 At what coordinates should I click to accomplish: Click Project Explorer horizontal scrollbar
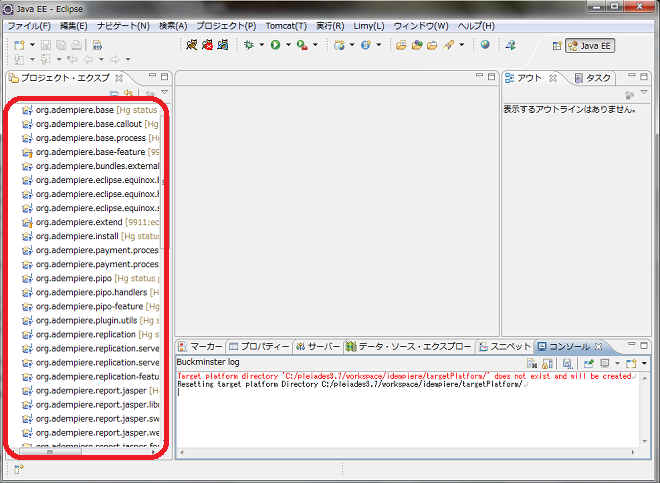51,452
